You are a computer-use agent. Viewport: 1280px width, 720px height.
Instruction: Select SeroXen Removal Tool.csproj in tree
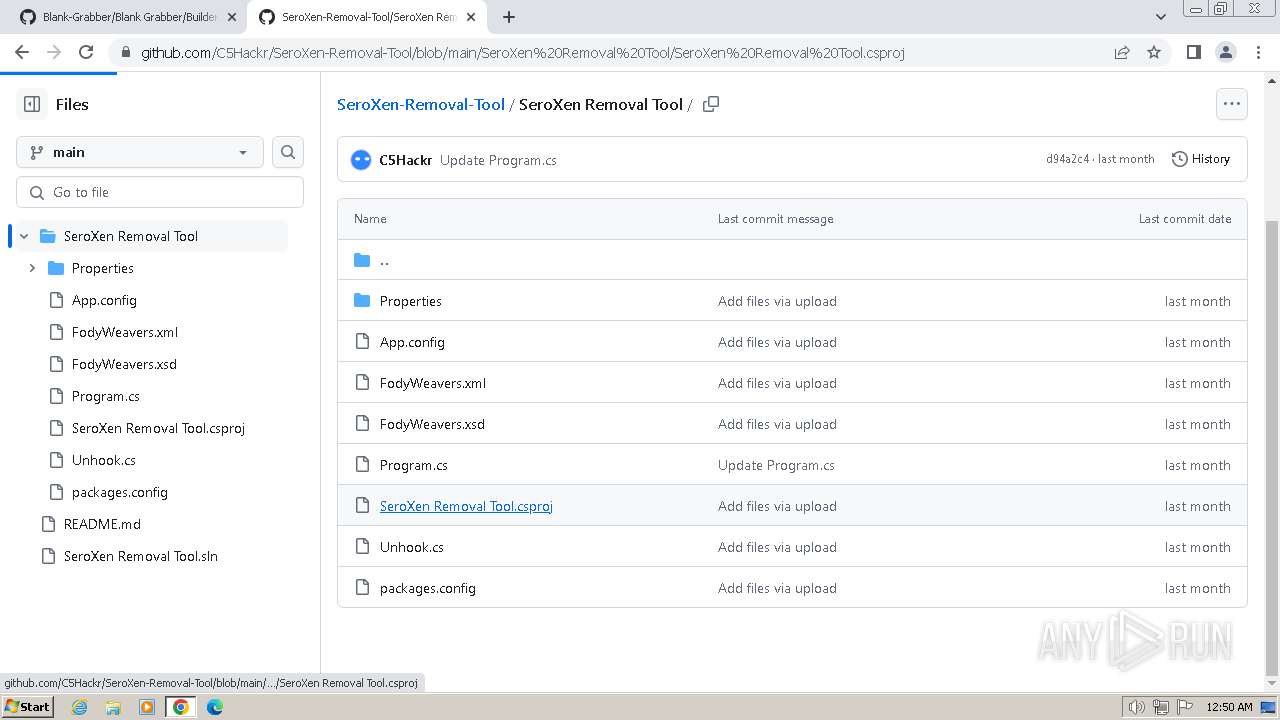(x=158, y=428)
